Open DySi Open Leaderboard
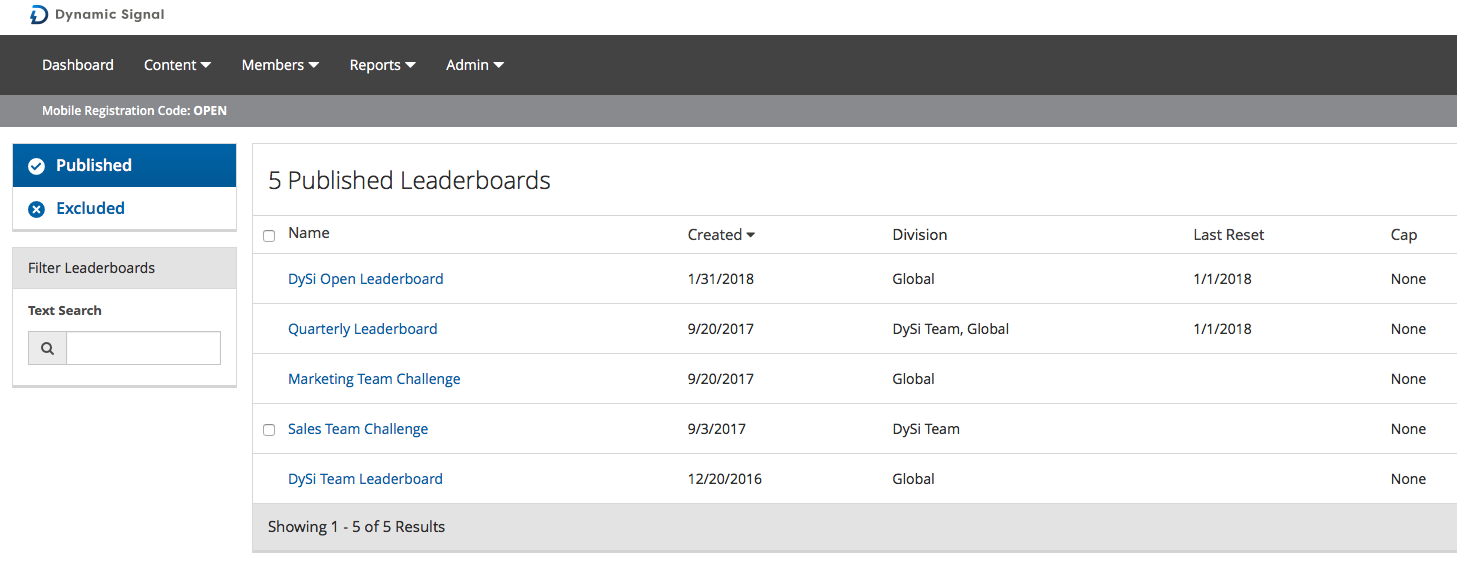The height and width of the screenshot is (568, 1457). coord(365,279)
